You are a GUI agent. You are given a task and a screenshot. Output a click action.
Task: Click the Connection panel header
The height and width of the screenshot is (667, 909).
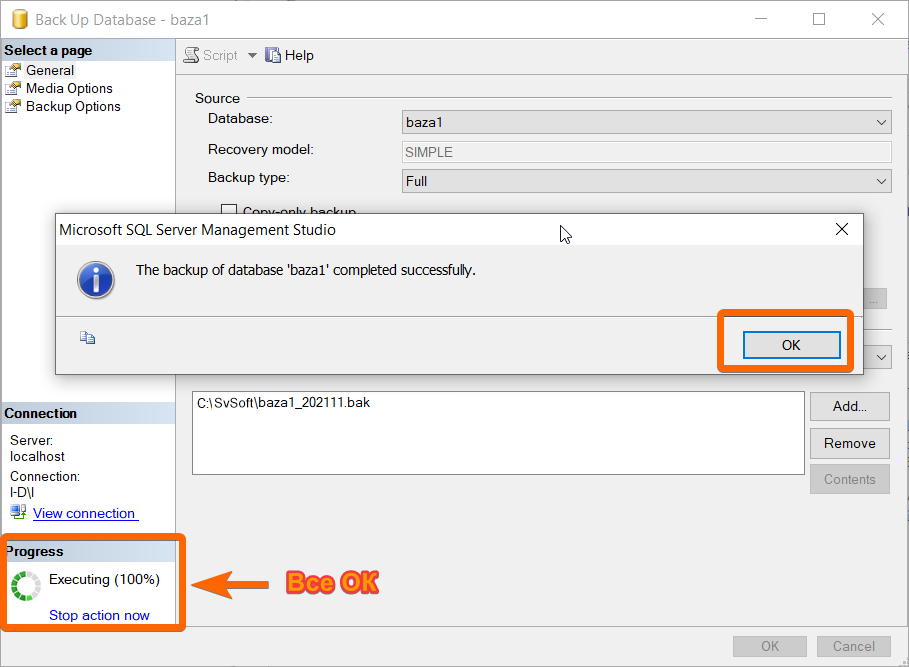tap(88, 413)
